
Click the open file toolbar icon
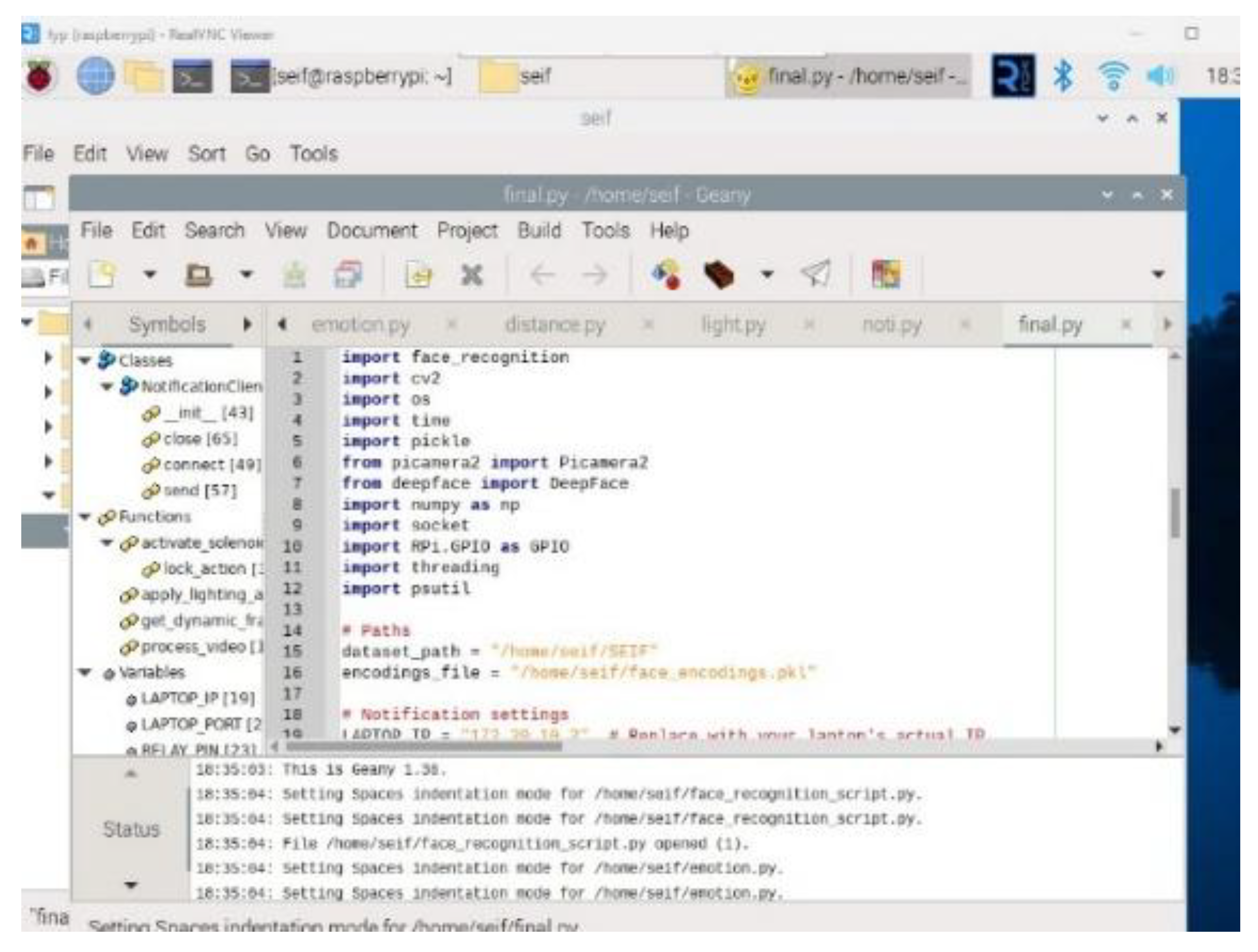199,275
